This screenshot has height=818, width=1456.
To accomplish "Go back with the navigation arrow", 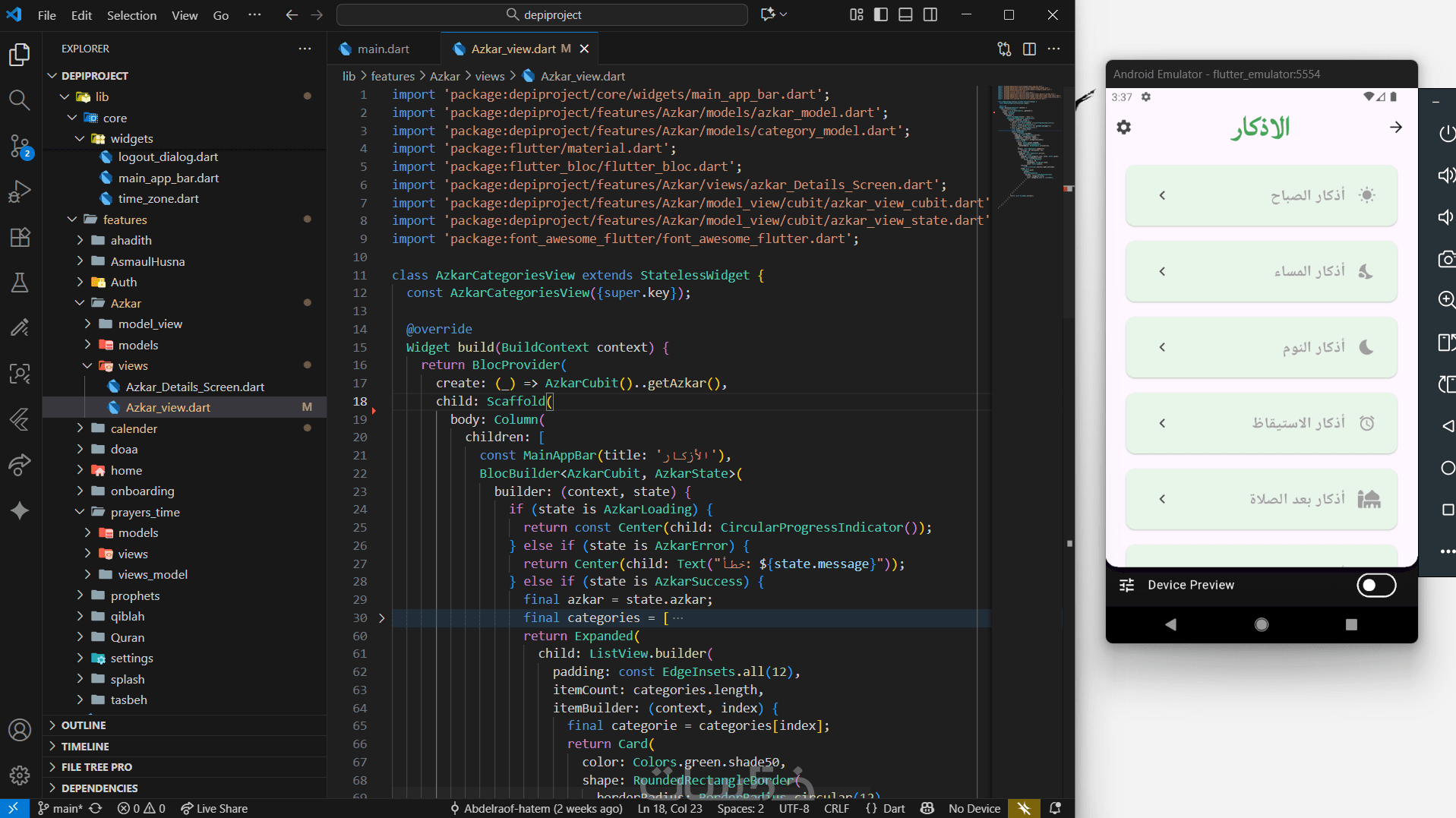I will 292,14.
